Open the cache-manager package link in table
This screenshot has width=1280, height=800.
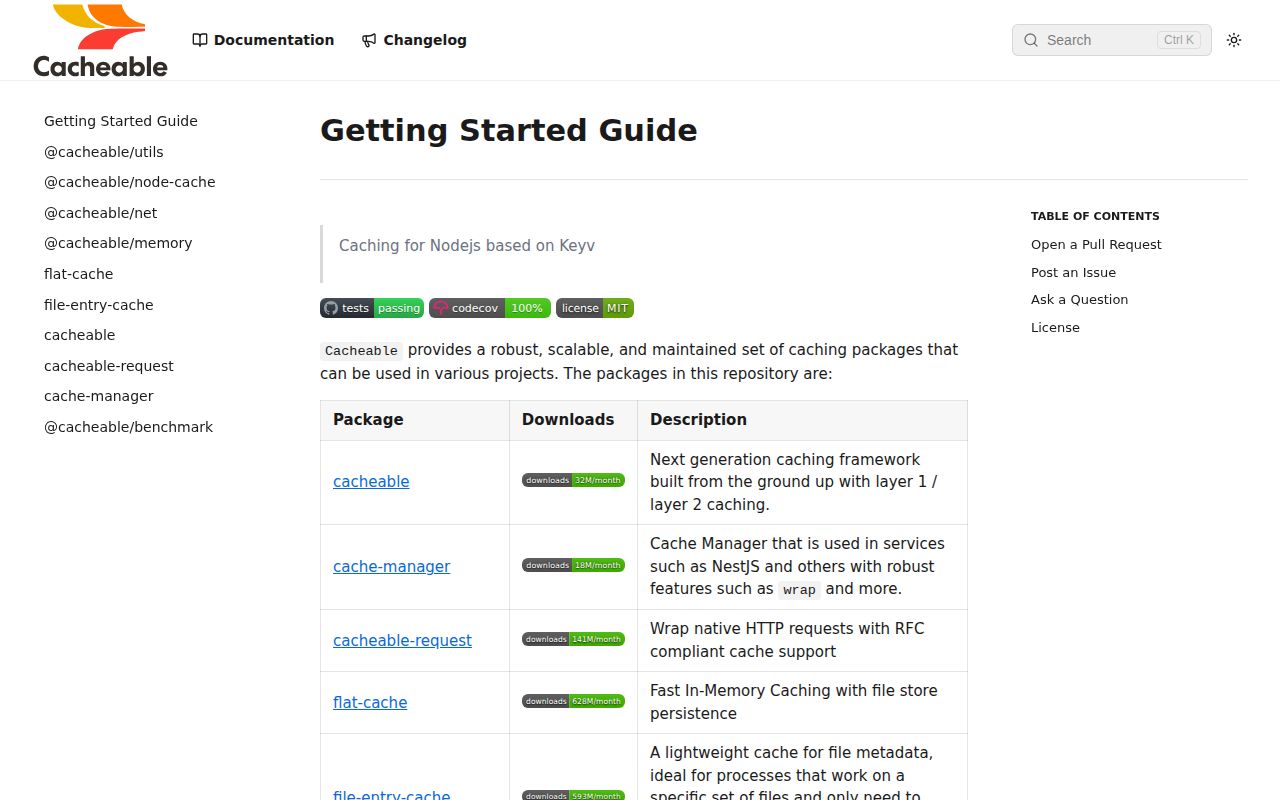[391, 567]
